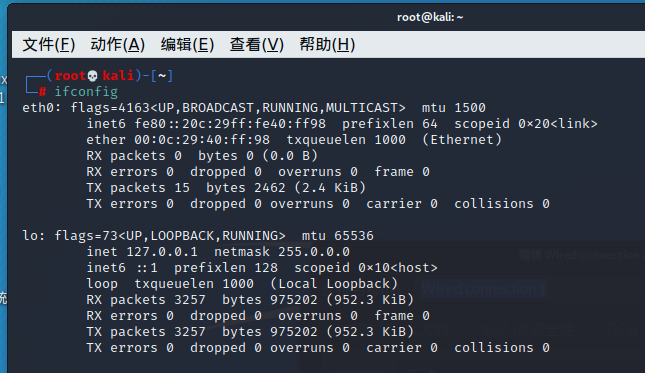Open the 查看(V) menu

[x=257, y=44]
